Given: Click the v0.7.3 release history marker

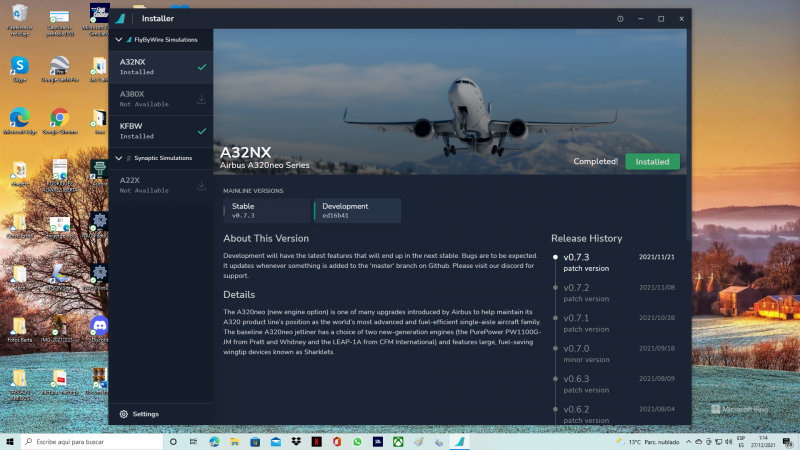Looking at the screenshot, I should 555,257.
